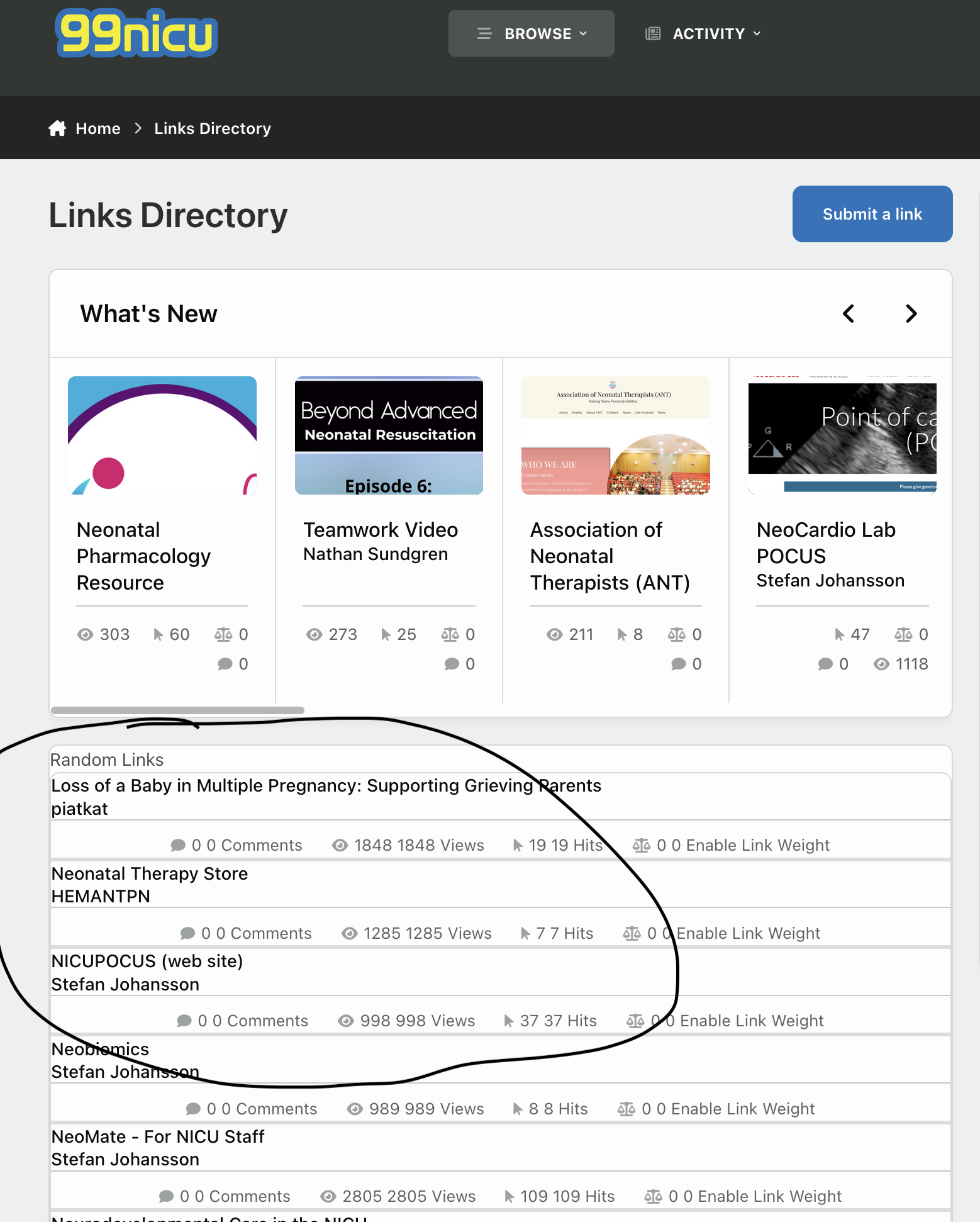Click author Nathan Sundgren under Teamwork Video

(x=376, y=554)
